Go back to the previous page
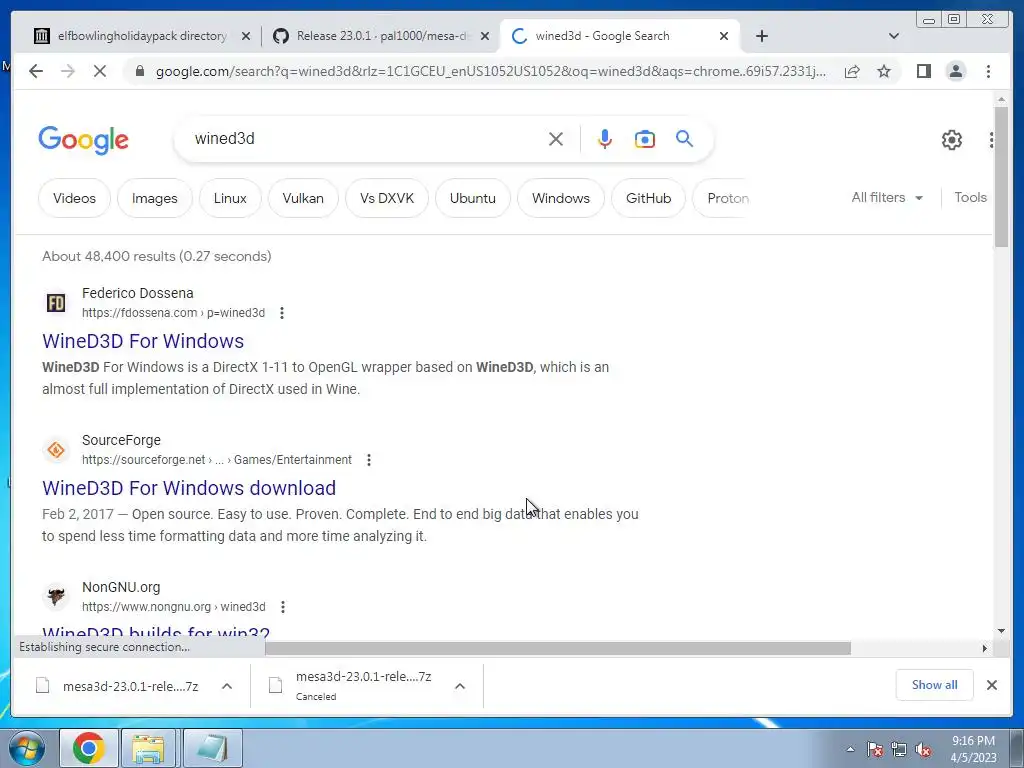1024x768 pixels. tap(36, 71)
